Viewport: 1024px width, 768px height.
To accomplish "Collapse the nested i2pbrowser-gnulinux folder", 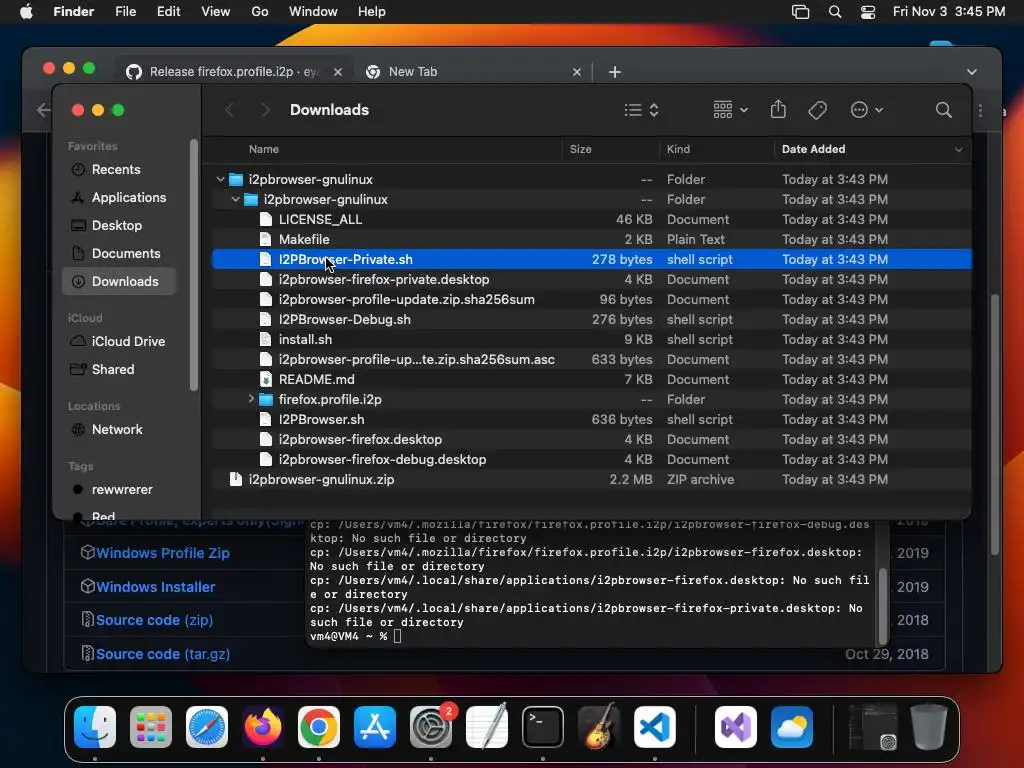I will coord(236,199).
